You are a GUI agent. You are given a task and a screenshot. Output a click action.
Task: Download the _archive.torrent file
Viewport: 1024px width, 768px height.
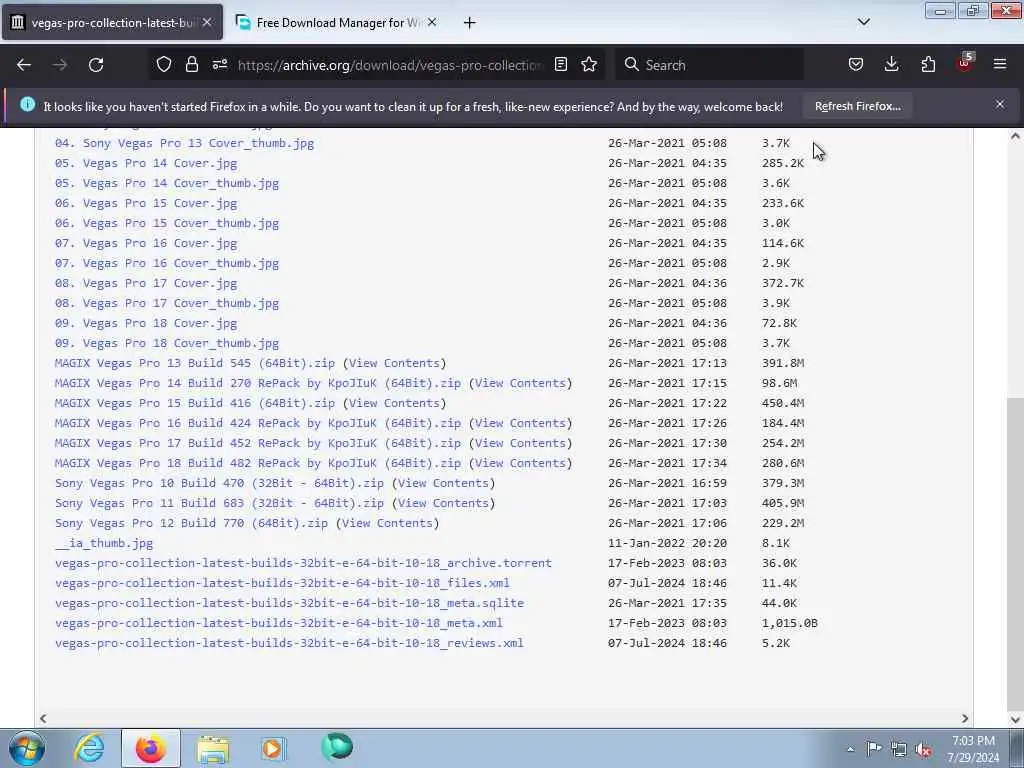click(x=303, y=563)
